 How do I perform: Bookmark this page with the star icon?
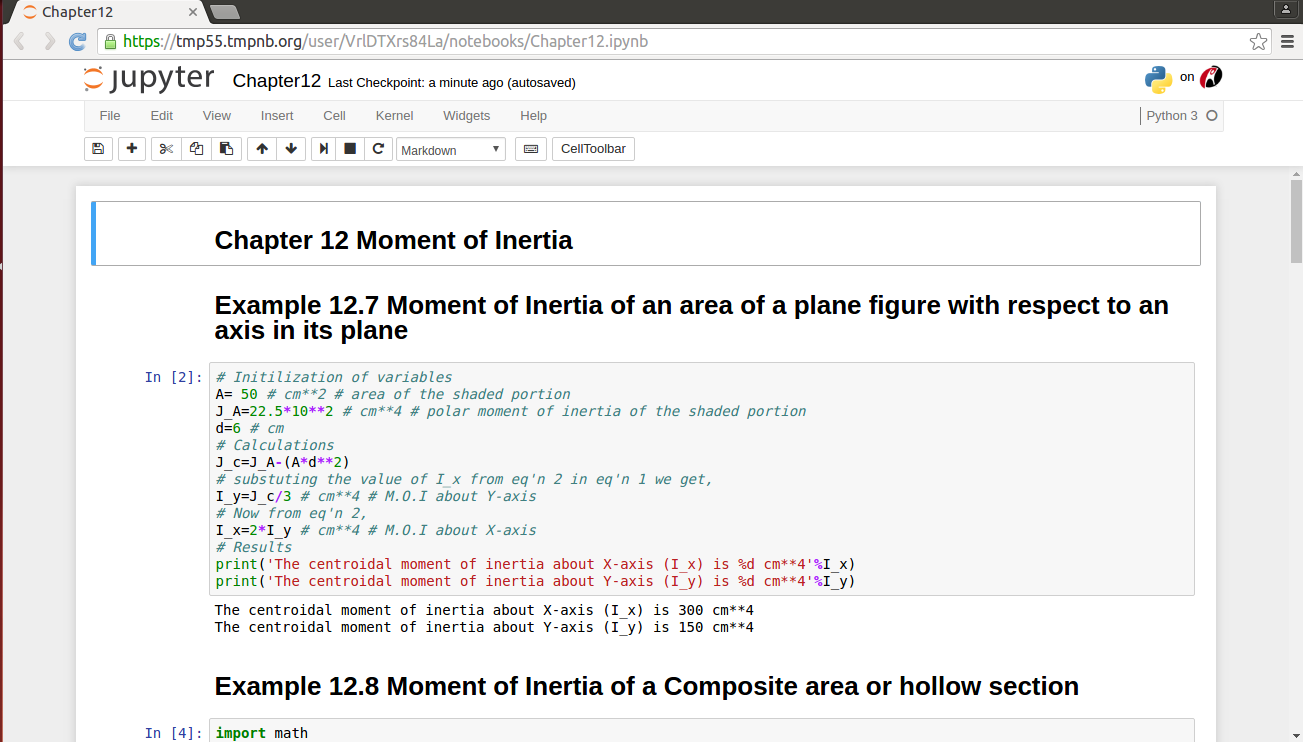pos(1258,41)
